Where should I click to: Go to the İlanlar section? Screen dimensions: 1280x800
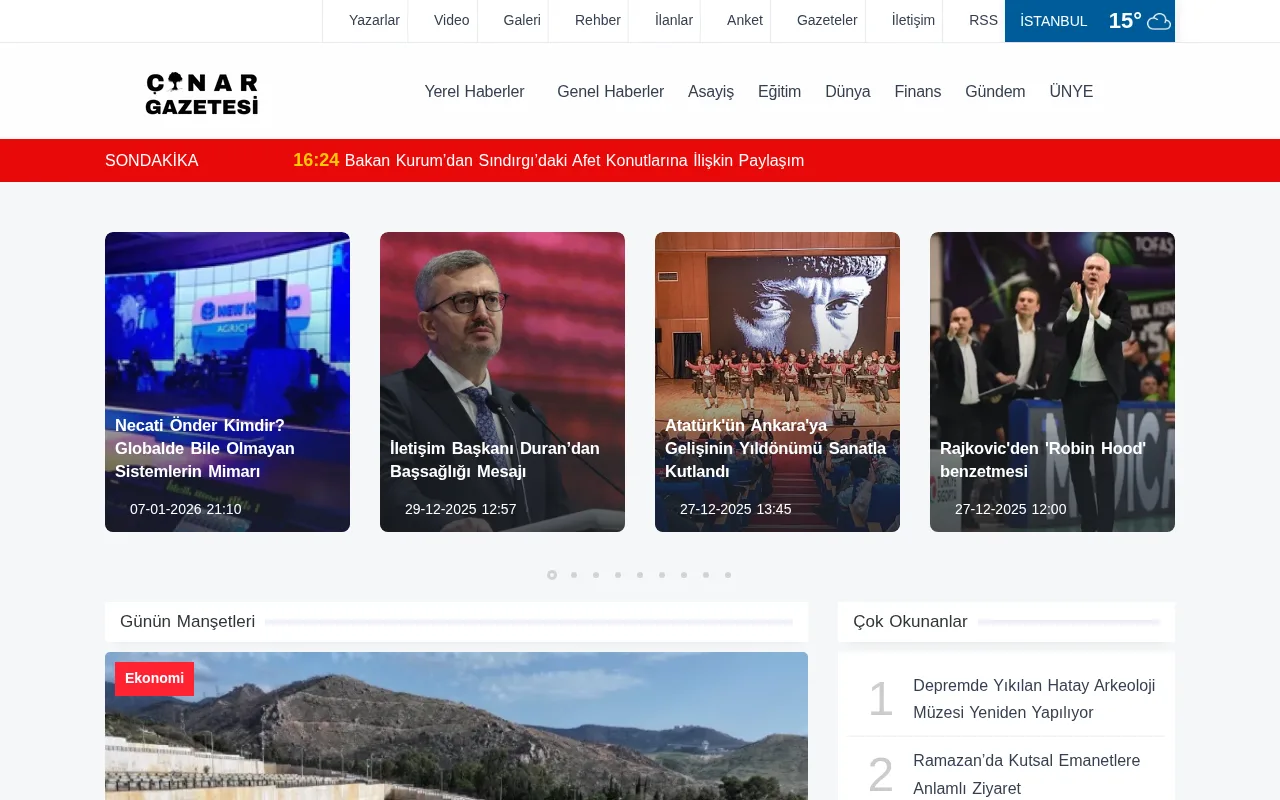pyautogui.click(x=675, y=20)
